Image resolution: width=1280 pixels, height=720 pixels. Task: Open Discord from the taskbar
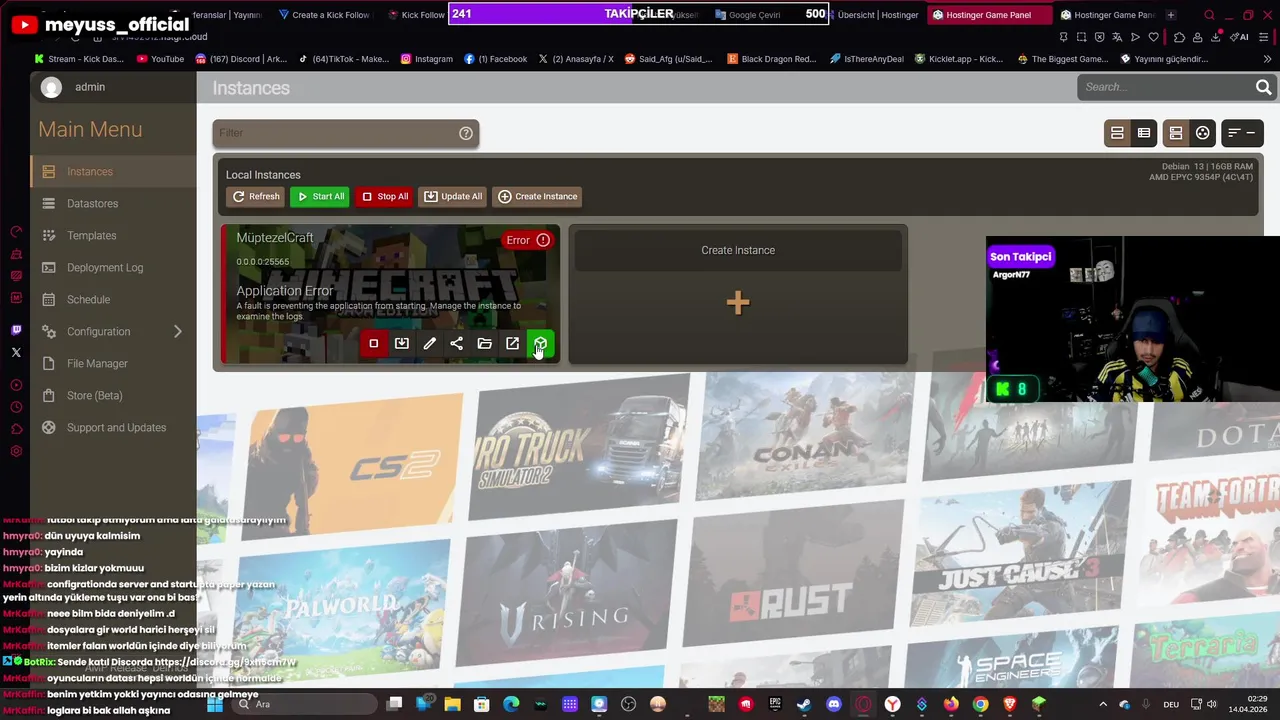[x=834, y=704]
